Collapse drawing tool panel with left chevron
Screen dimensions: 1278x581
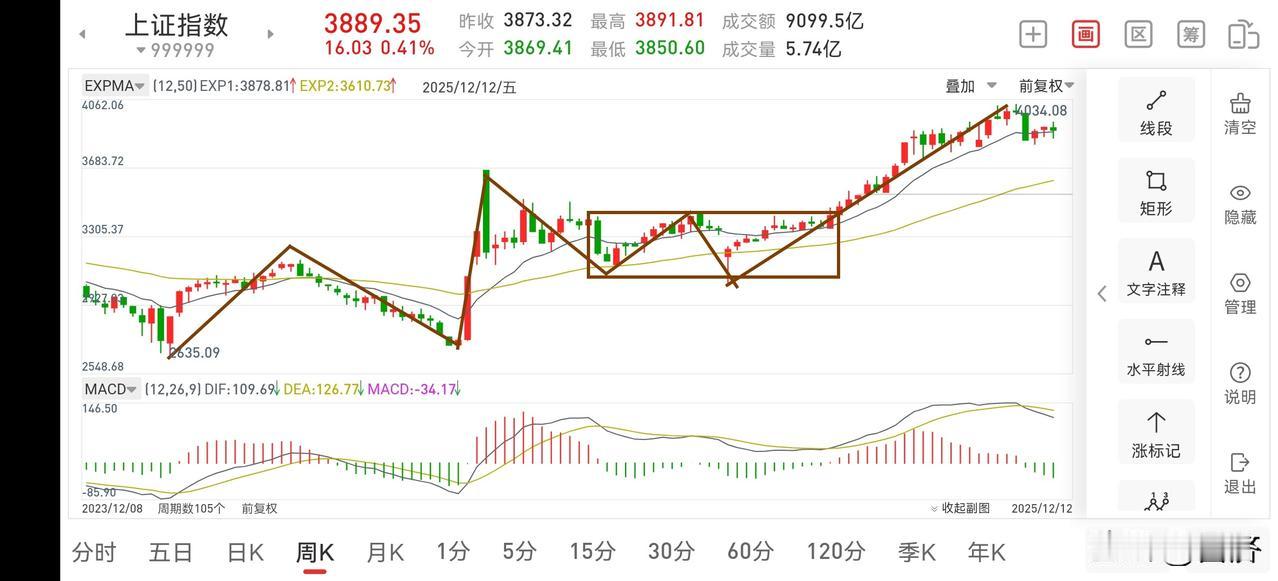[1102, 293]
